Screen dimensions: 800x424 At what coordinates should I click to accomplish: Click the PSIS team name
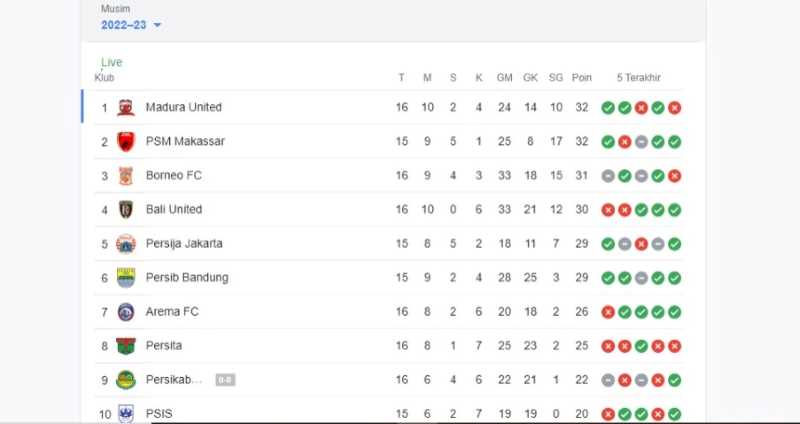coord(160,413)
